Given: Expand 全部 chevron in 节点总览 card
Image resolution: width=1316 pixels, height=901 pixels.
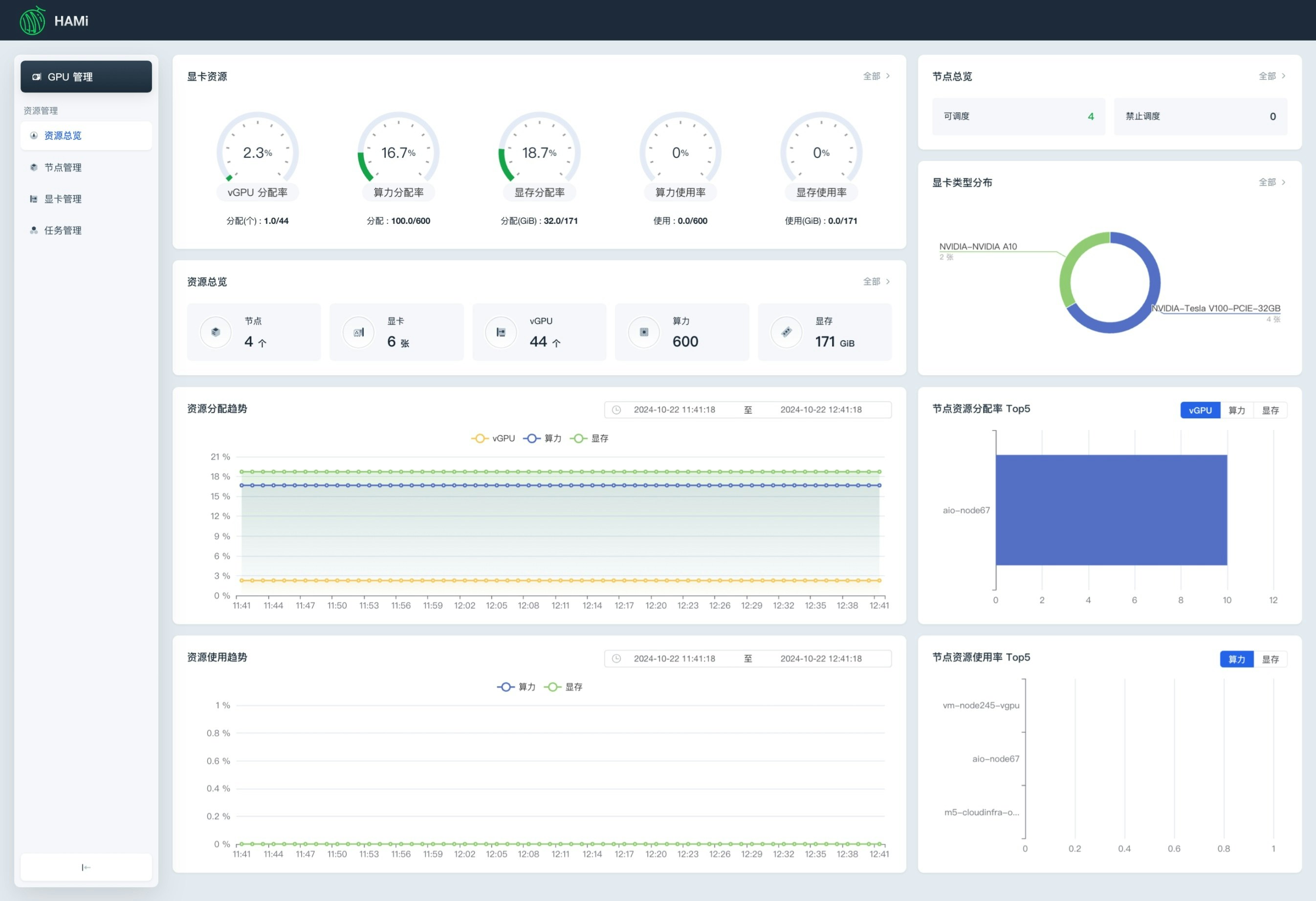Looking at the screenshot, I should pyautogui.click(x=1283, y=76).
